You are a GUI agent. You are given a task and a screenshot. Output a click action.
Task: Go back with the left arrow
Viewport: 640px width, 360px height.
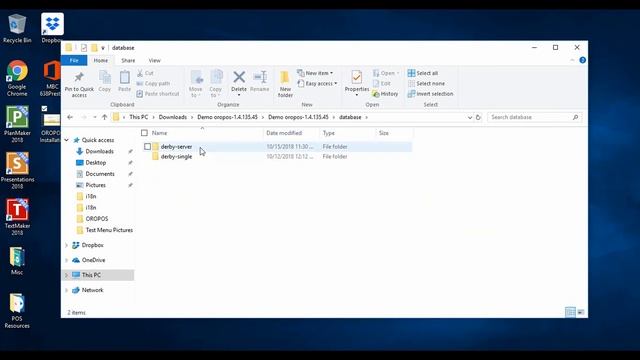70,117
